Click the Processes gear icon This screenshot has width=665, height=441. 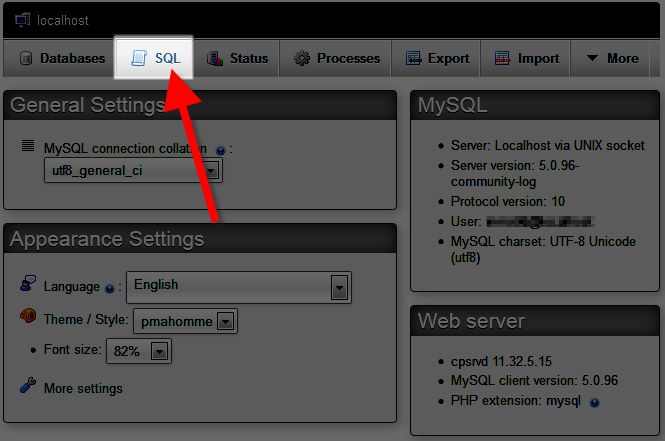point(301,59)
